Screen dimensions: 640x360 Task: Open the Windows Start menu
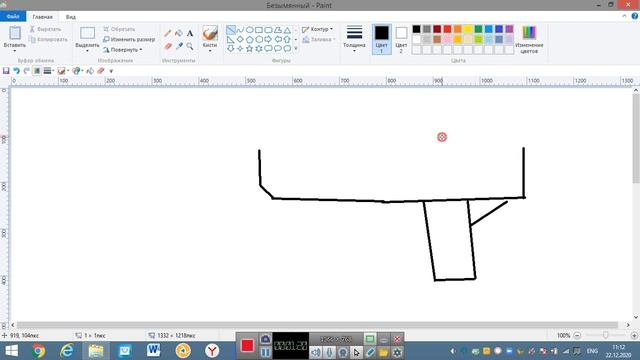[x=11, y=351]
